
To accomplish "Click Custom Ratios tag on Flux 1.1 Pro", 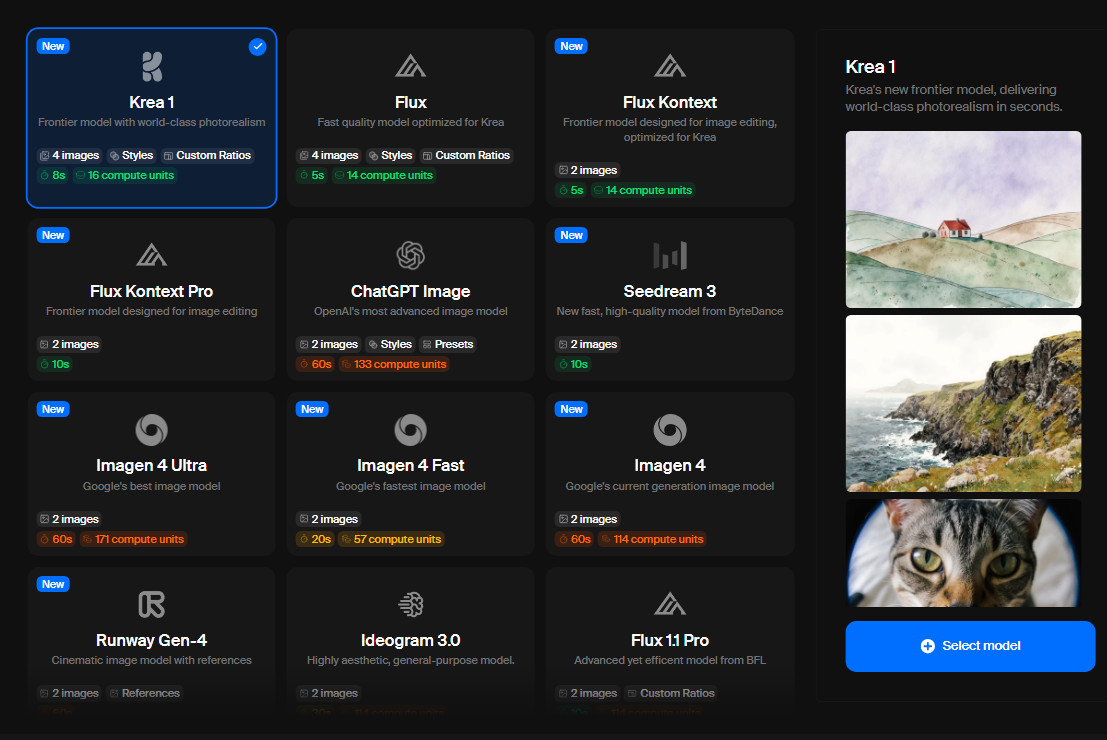I will point(671,693).
